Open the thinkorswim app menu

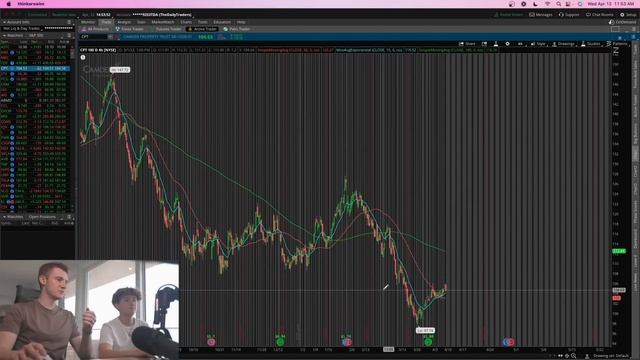coord(31,4)
